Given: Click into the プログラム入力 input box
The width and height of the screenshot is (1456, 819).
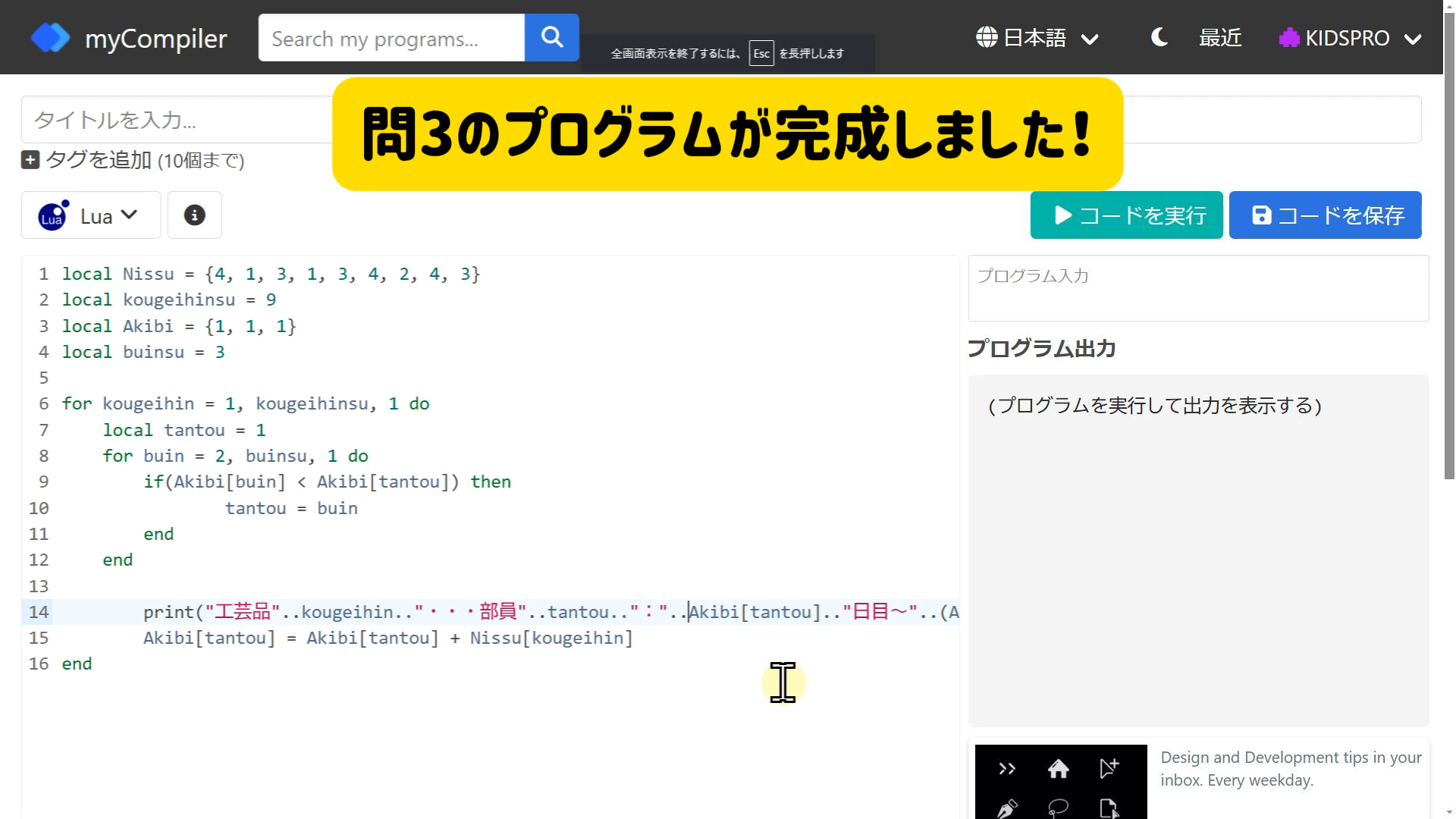Looking at the screenshot, I should click(1198, 289).
